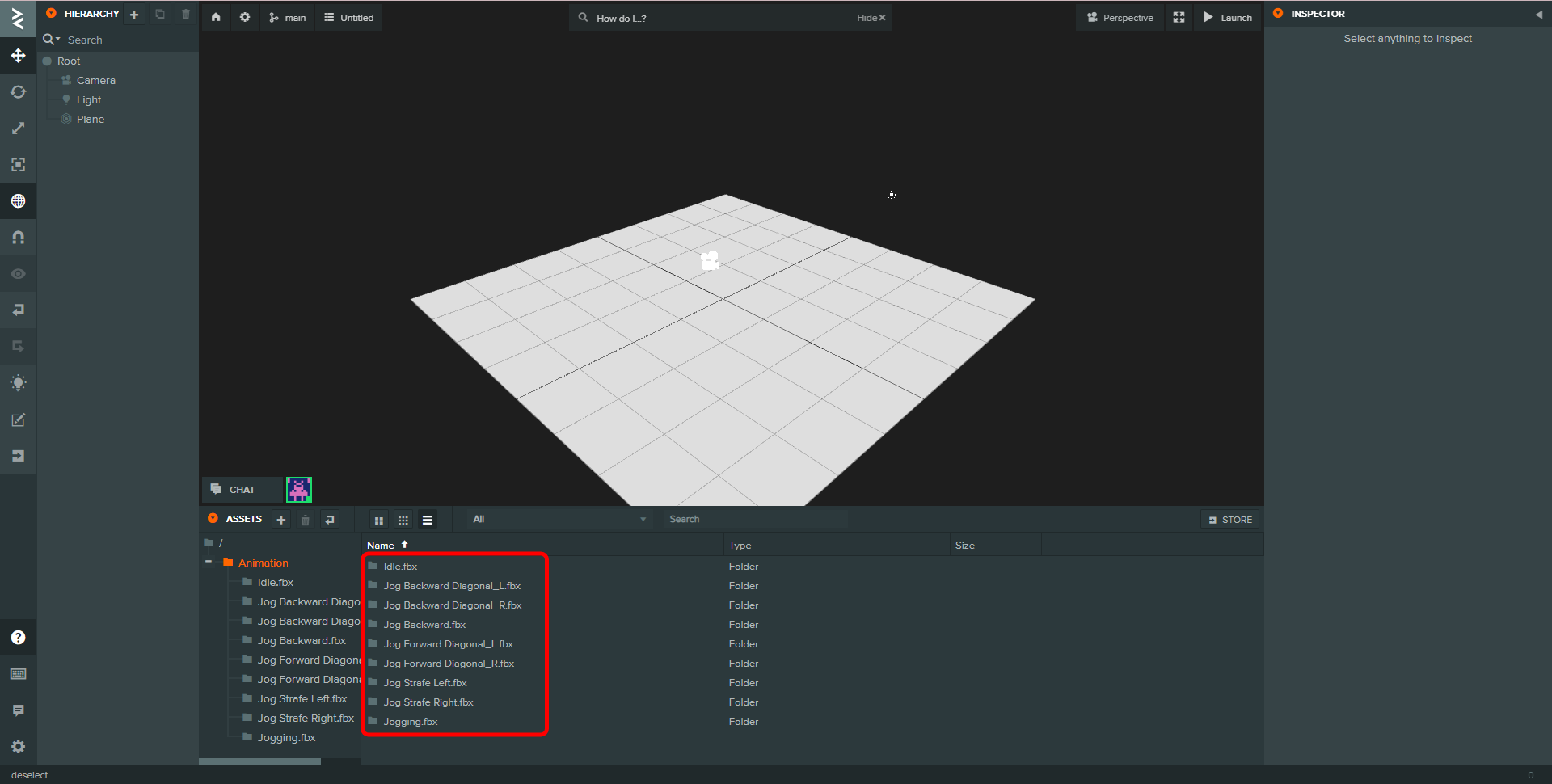Sort assets by Size column header
This screenshot has width=1552, height=784.
pyautogui.click(x=996, y=546)
